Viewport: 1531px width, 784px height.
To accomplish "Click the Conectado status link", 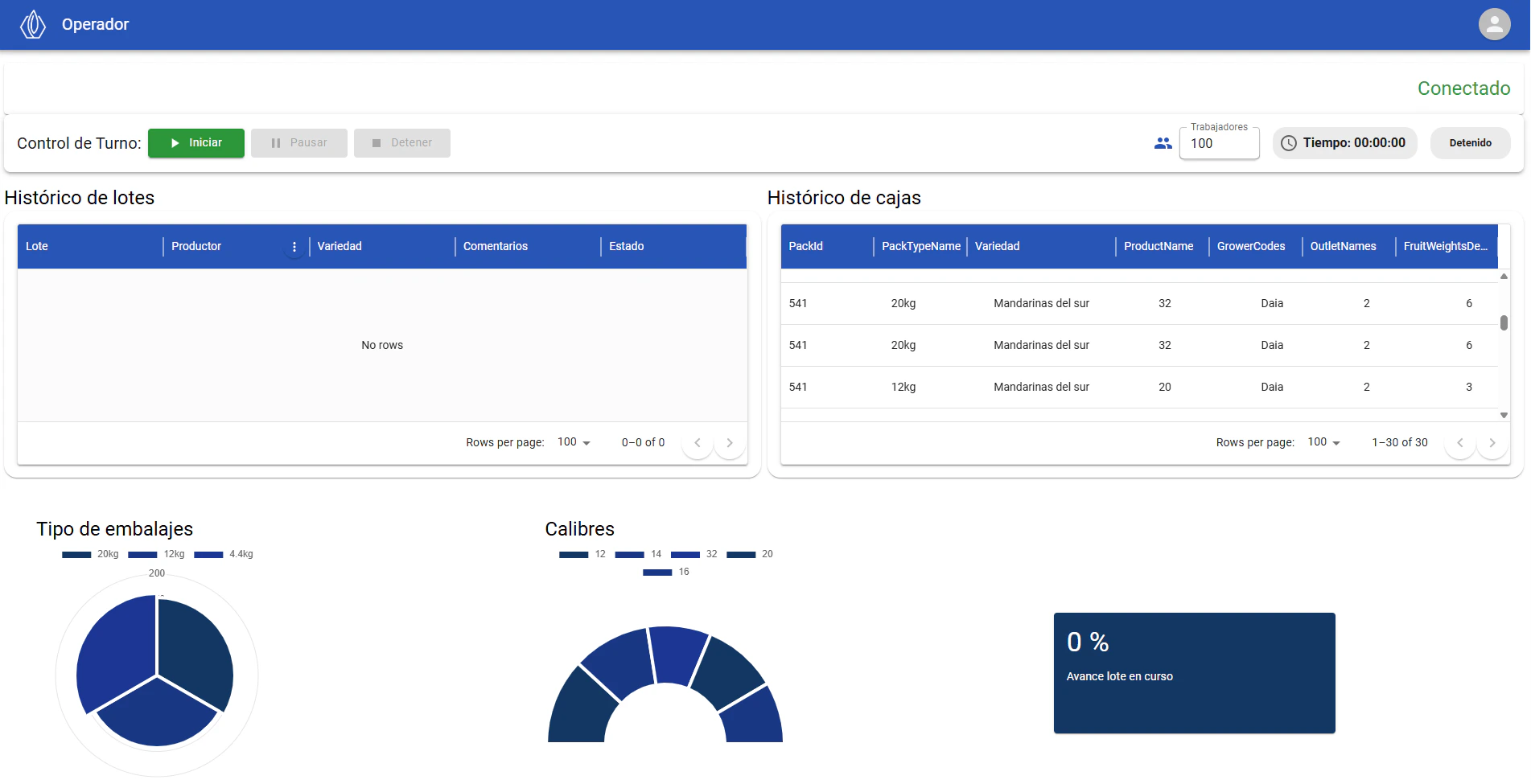I will [1463, 88].
